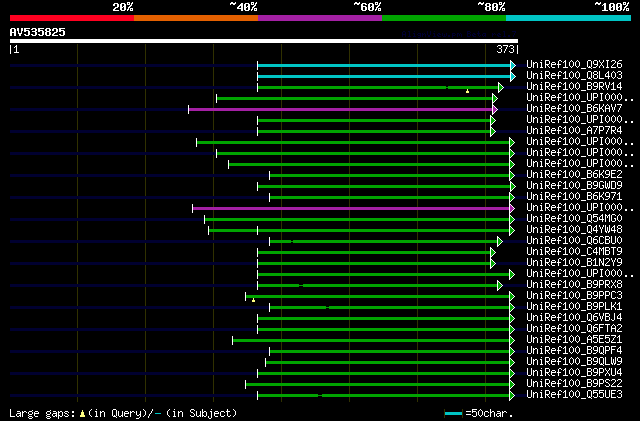This screenshot has height=421, width=640.
Task: Click the green arrowhead ending the Q54MG0 alignment
Action: pyautogui.click(x=512, y=220)
